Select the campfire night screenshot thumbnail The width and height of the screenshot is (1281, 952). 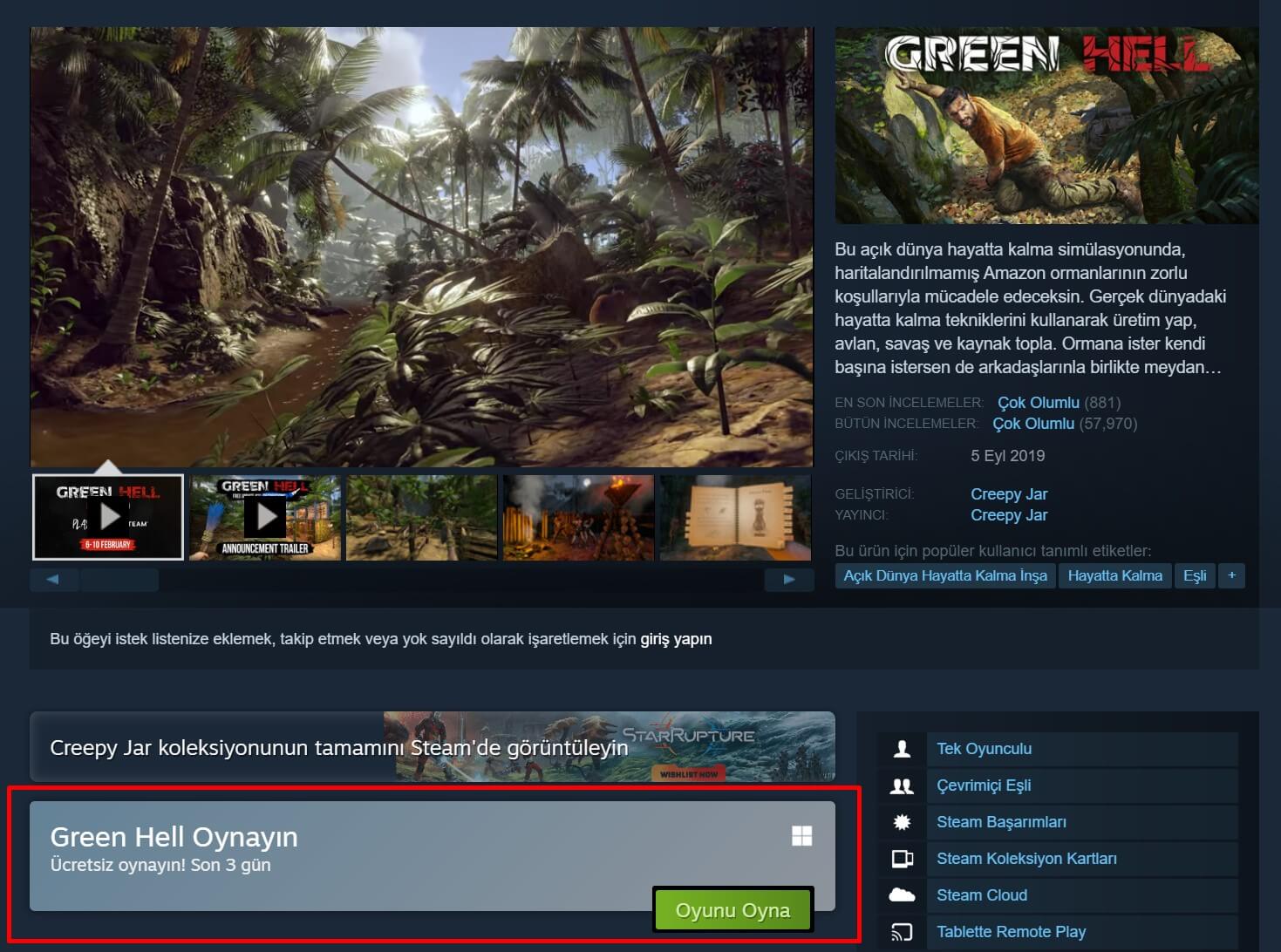579,517
